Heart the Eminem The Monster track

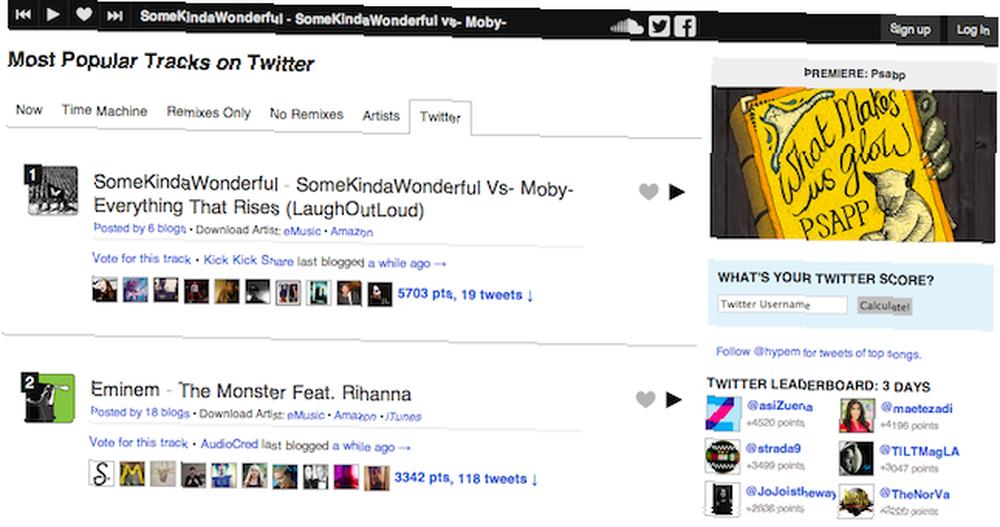click(x=645, y=399)
